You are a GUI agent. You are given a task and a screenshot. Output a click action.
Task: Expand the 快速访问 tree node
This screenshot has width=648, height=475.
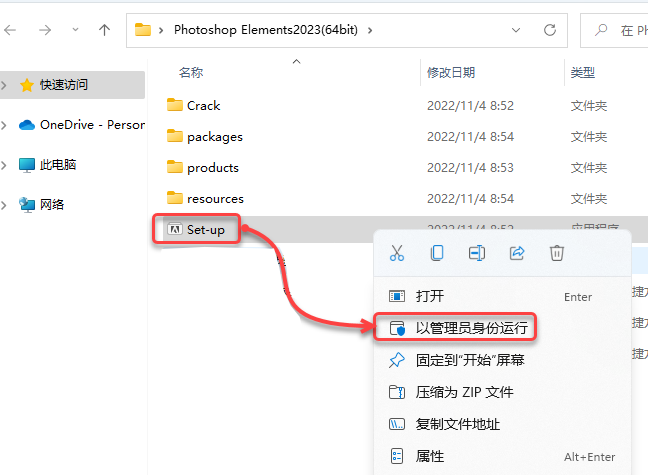point(4,85)
